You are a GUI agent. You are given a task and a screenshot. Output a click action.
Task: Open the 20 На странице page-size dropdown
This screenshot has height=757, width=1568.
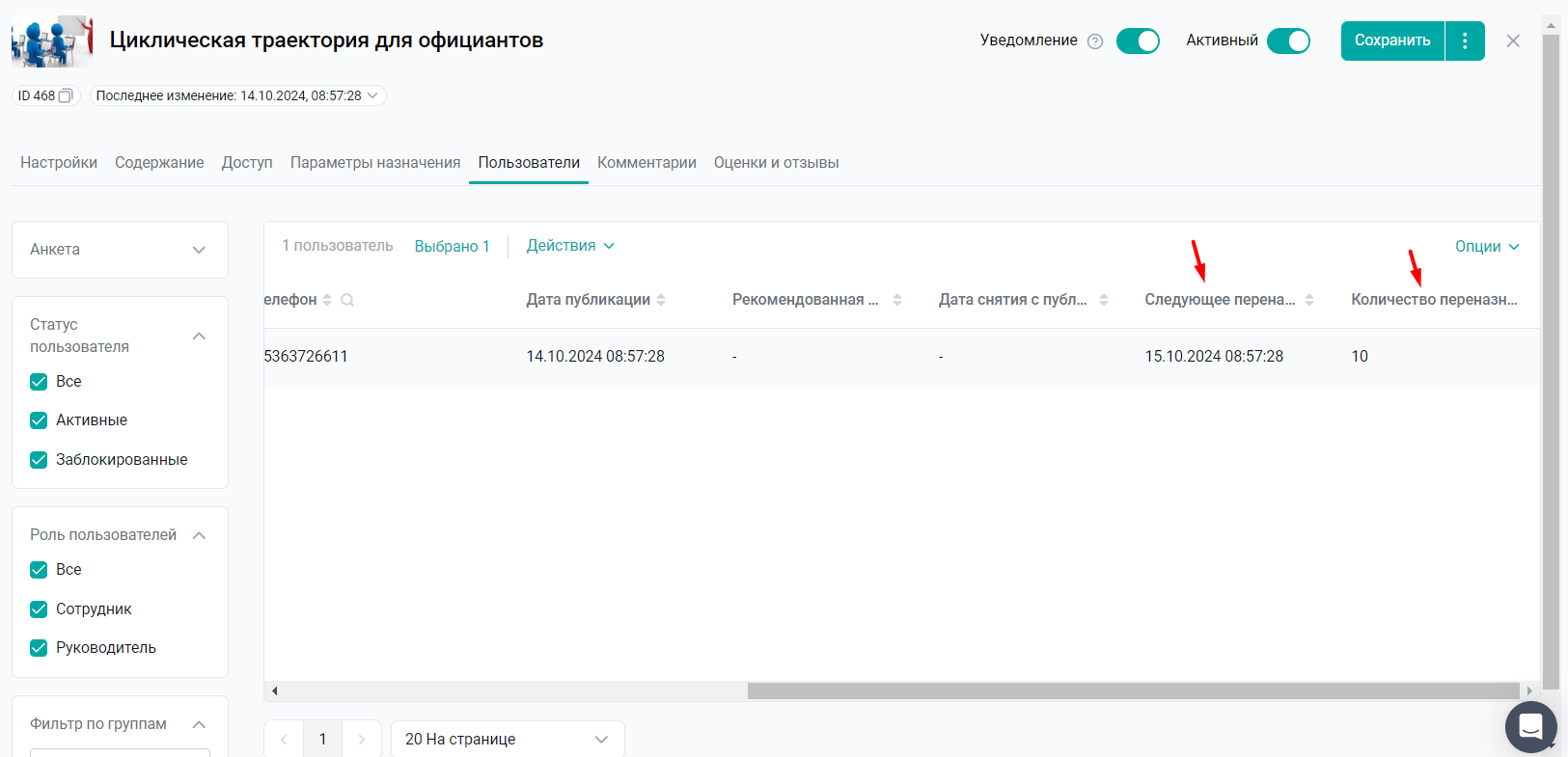[x=507, y=739]
